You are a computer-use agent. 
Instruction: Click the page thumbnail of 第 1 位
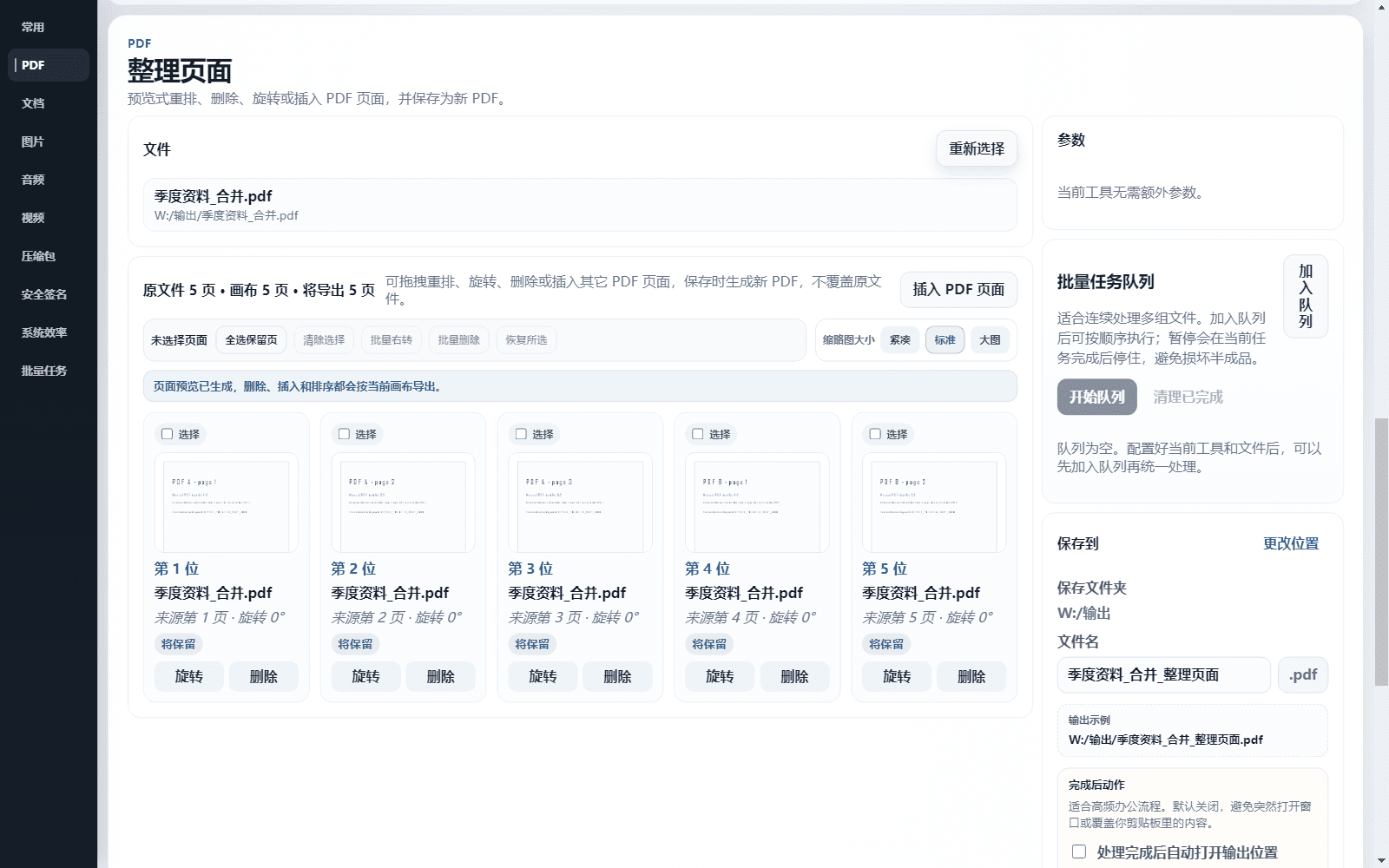point(227,503)
